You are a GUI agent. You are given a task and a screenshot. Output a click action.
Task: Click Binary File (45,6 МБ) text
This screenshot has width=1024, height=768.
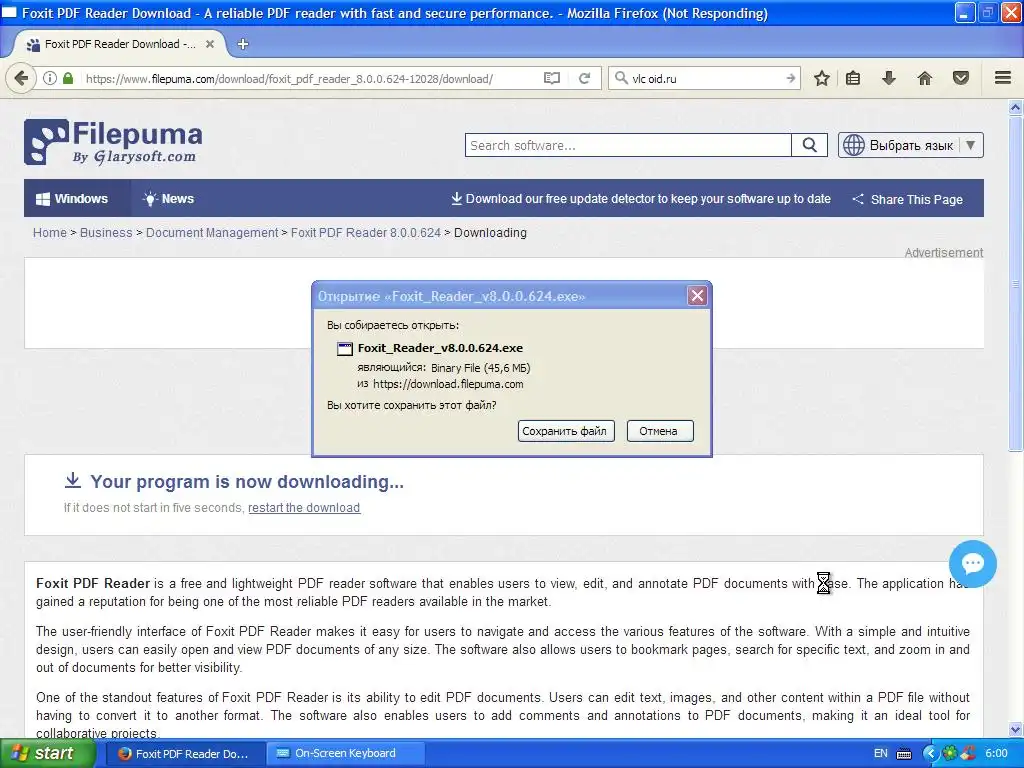click(481, 368)
